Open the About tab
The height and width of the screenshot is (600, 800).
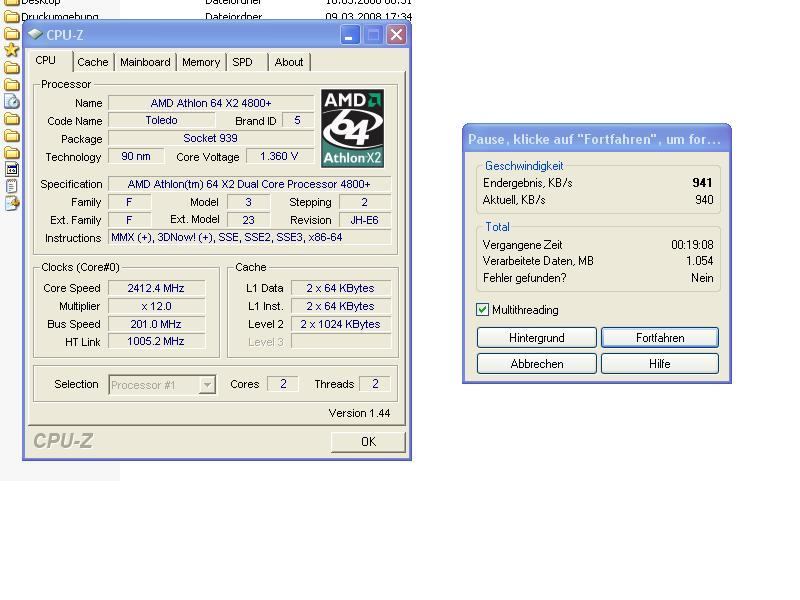[x=289, y=62]
